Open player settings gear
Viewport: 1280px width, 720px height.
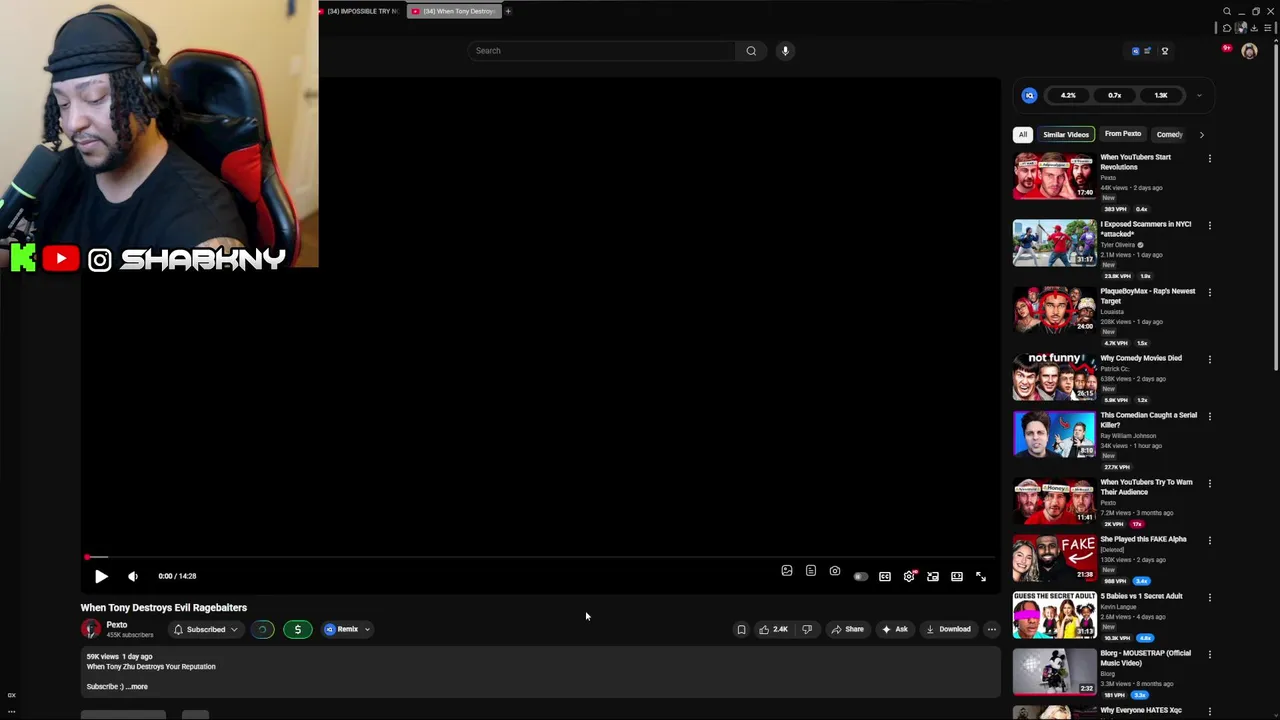(x=909, y=576)
